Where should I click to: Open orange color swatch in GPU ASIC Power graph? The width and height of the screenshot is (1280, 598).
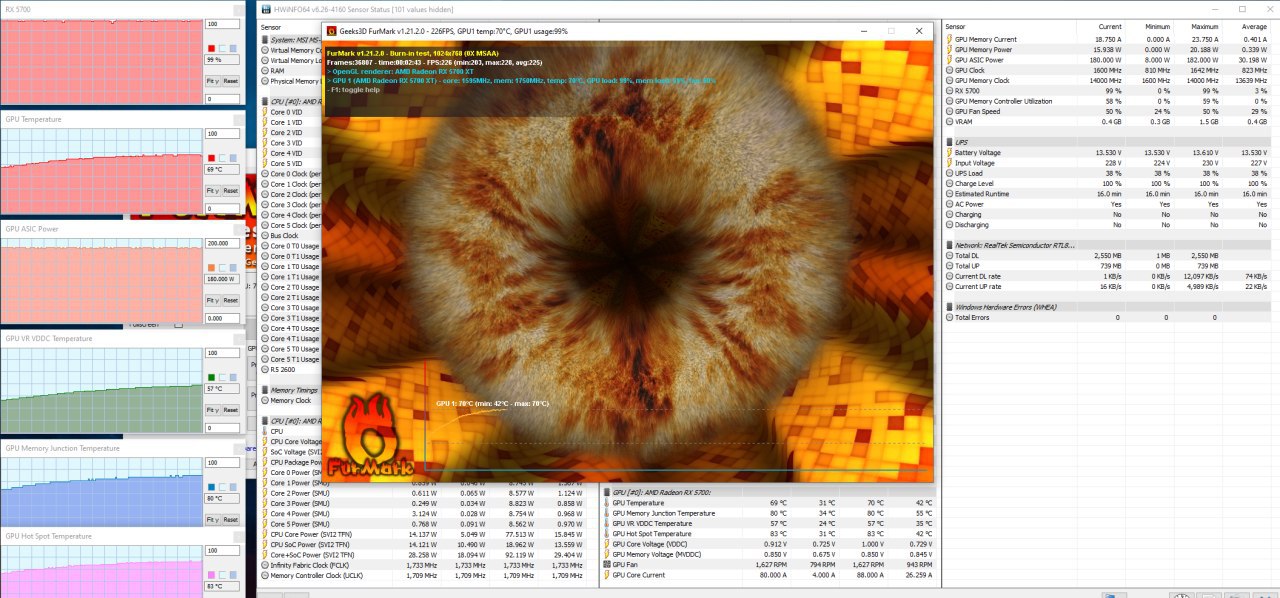[x=211, y=267]
